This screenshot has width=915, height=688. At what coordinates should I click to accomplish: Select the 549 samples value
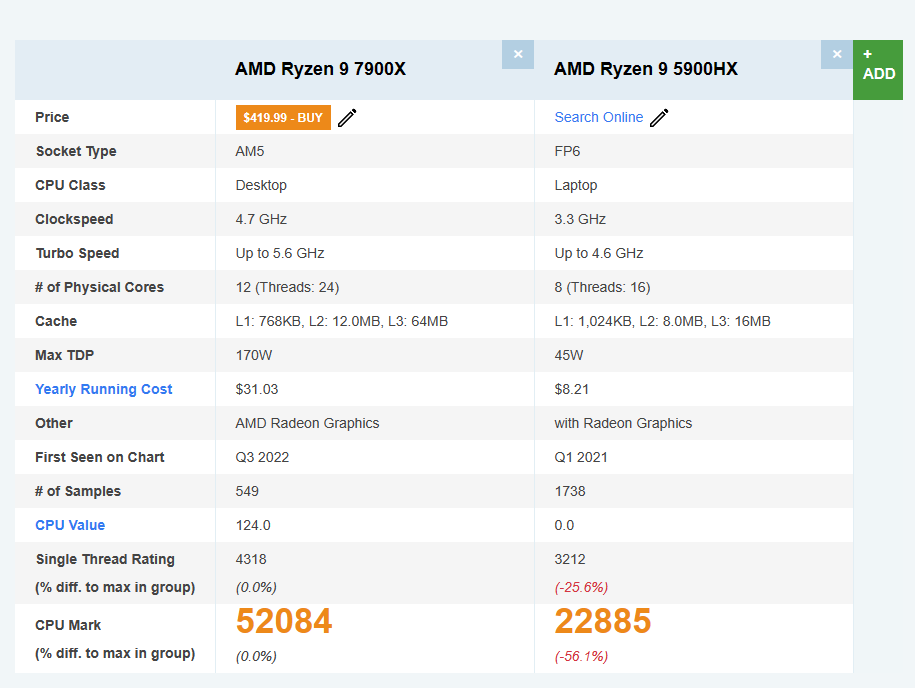tap(247, 491)
